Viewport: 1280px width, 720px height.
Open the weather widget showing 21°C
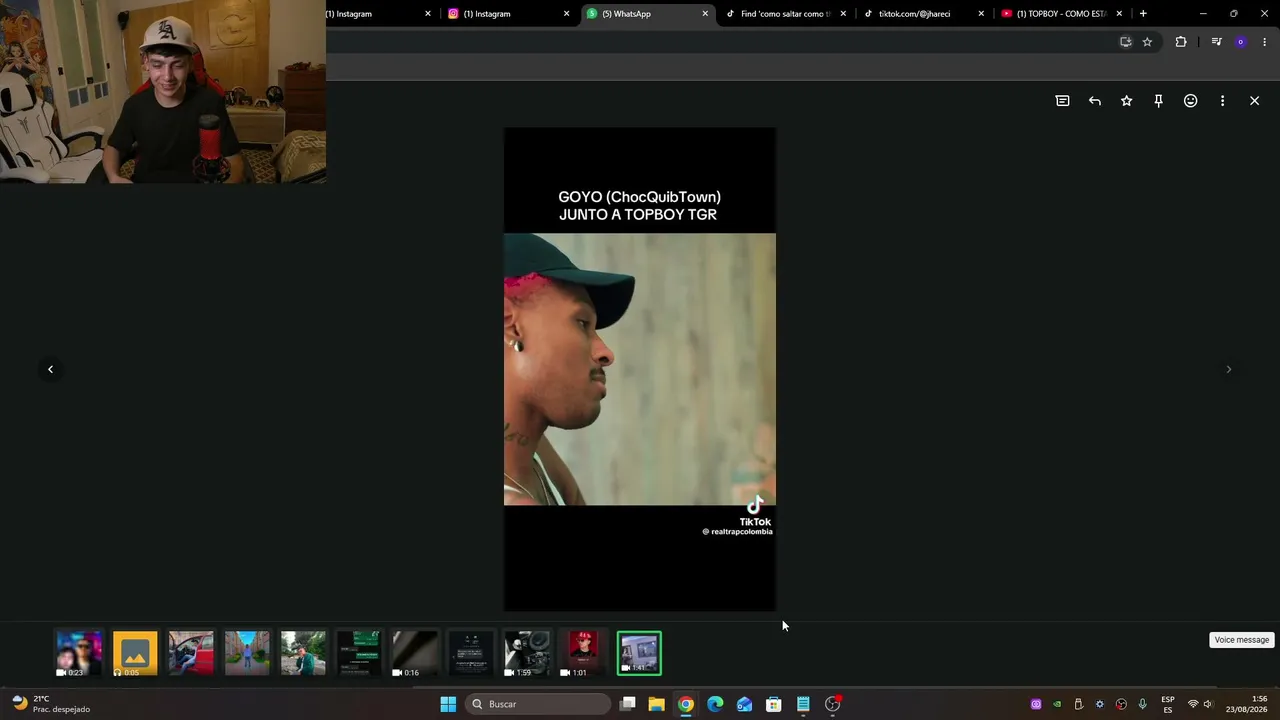tap(50, 704)
